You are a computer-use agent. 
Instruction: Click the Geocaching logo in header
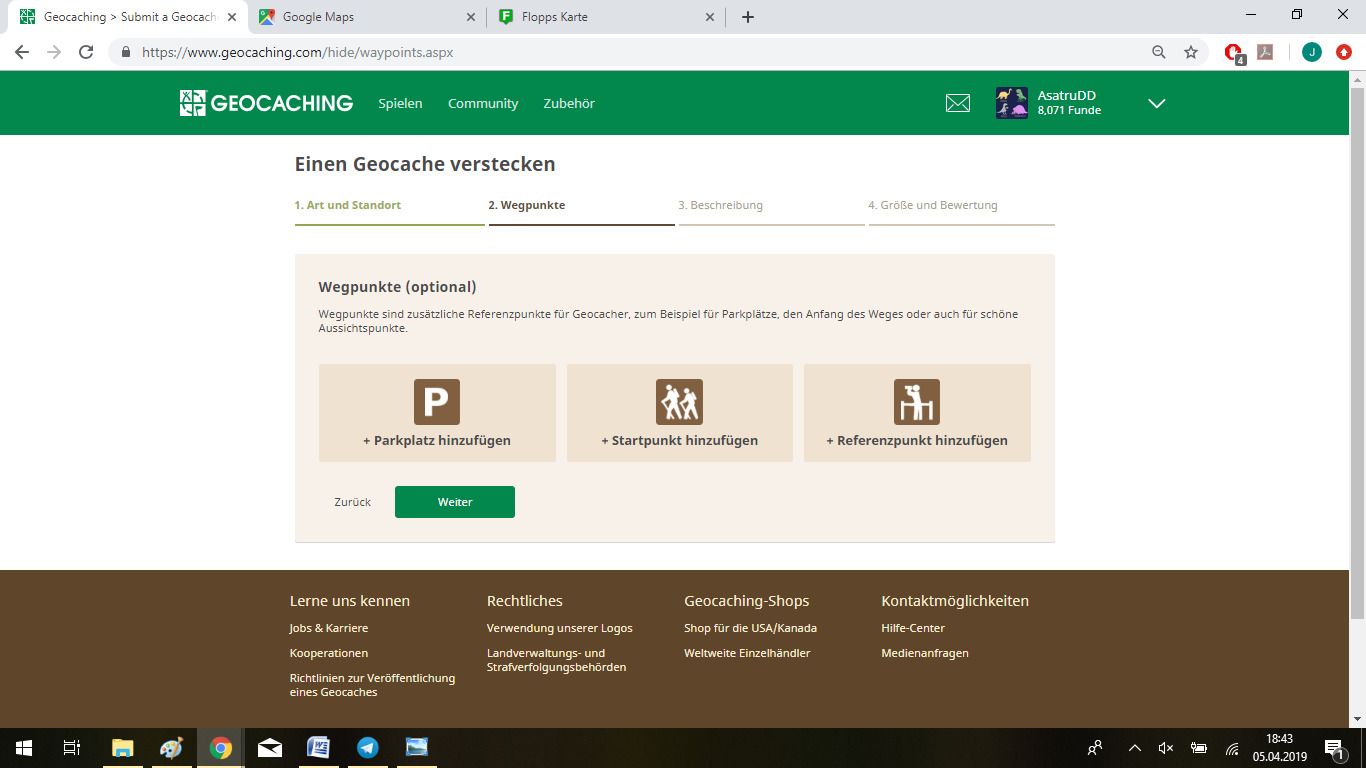pos(266,103)
